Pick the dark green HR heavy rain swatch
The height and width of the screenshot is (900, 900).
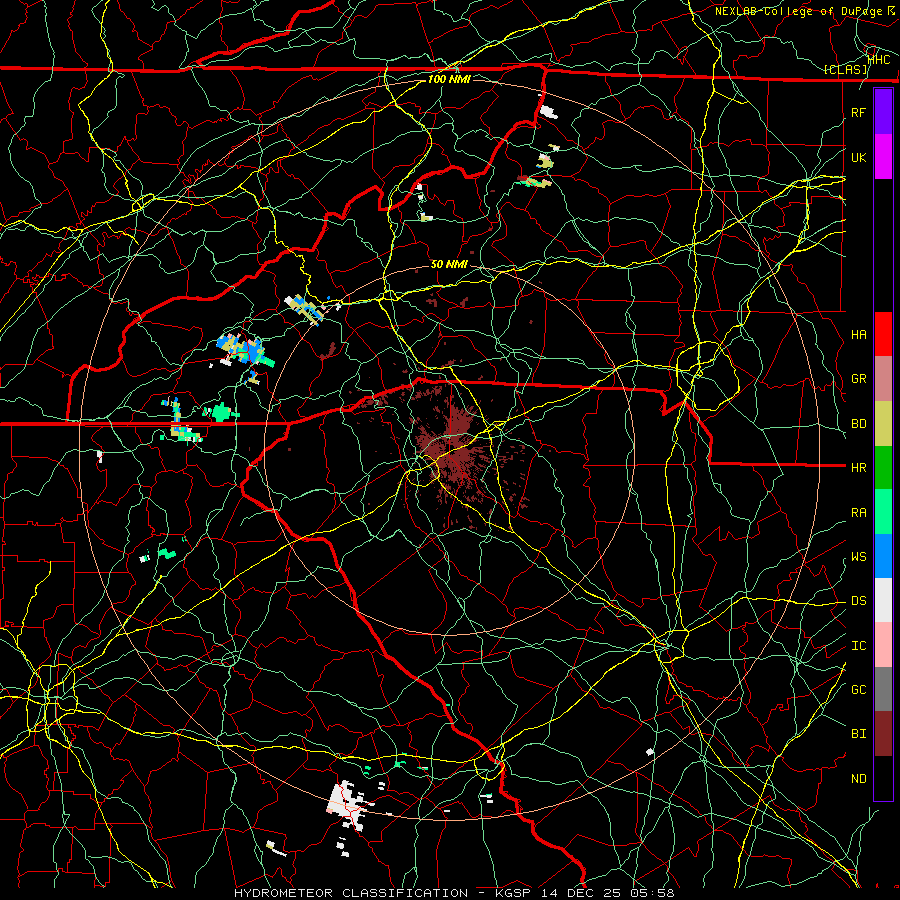[x=883, y=467]
